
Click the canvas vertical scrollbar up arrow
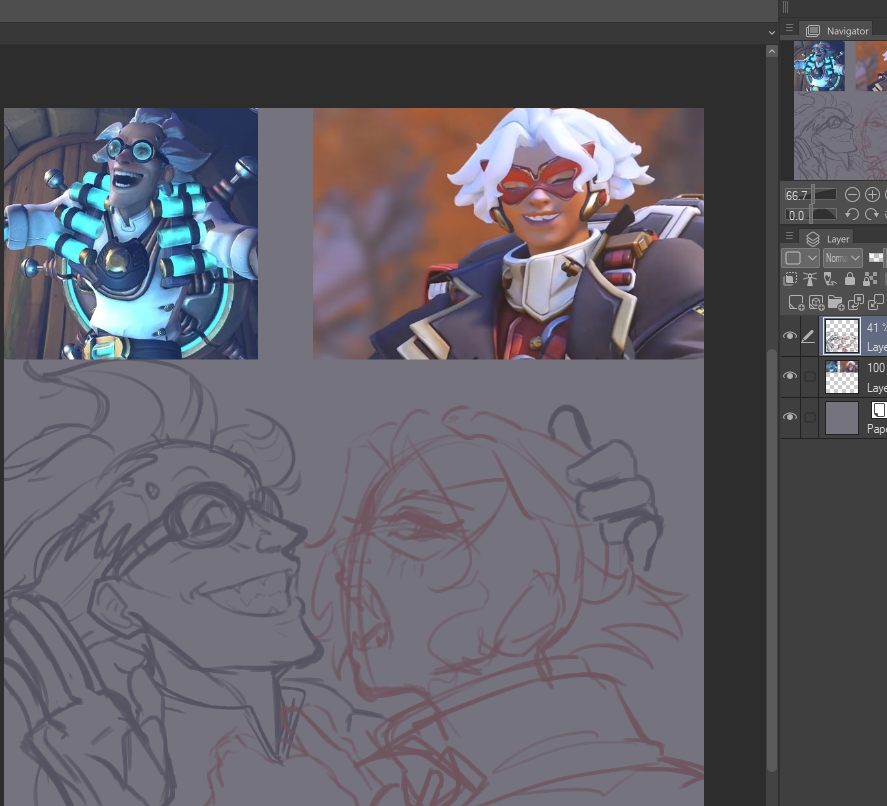tap(772, 51)
